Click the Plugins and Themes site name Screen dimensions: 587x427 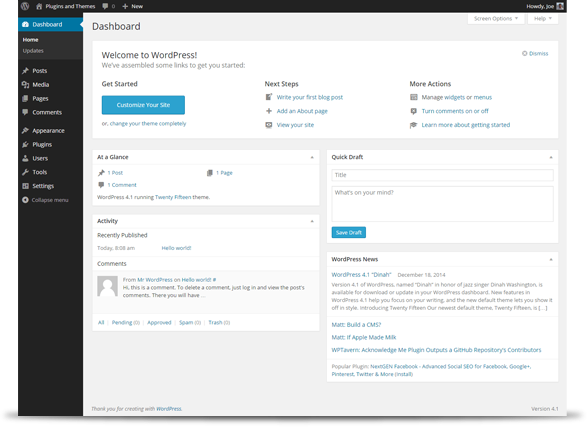coord(70,6)
